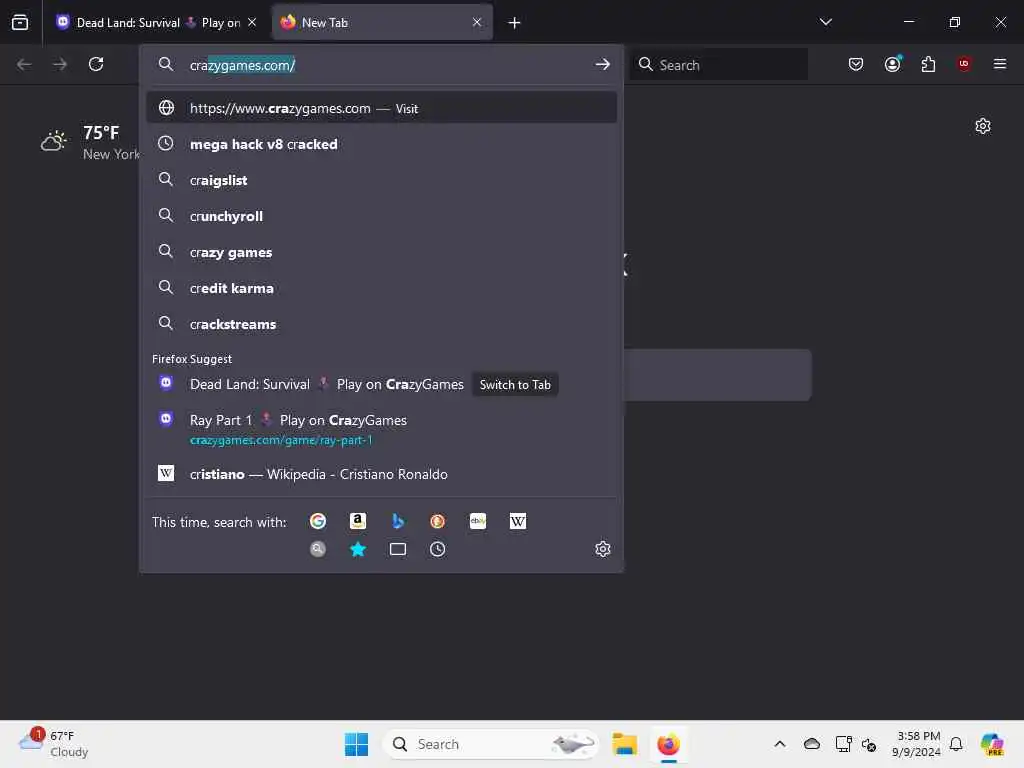The height and width of the screenshot is (768, 1024).
Task: Select the crazy games search suggestion
Action: tap(382, 252)
